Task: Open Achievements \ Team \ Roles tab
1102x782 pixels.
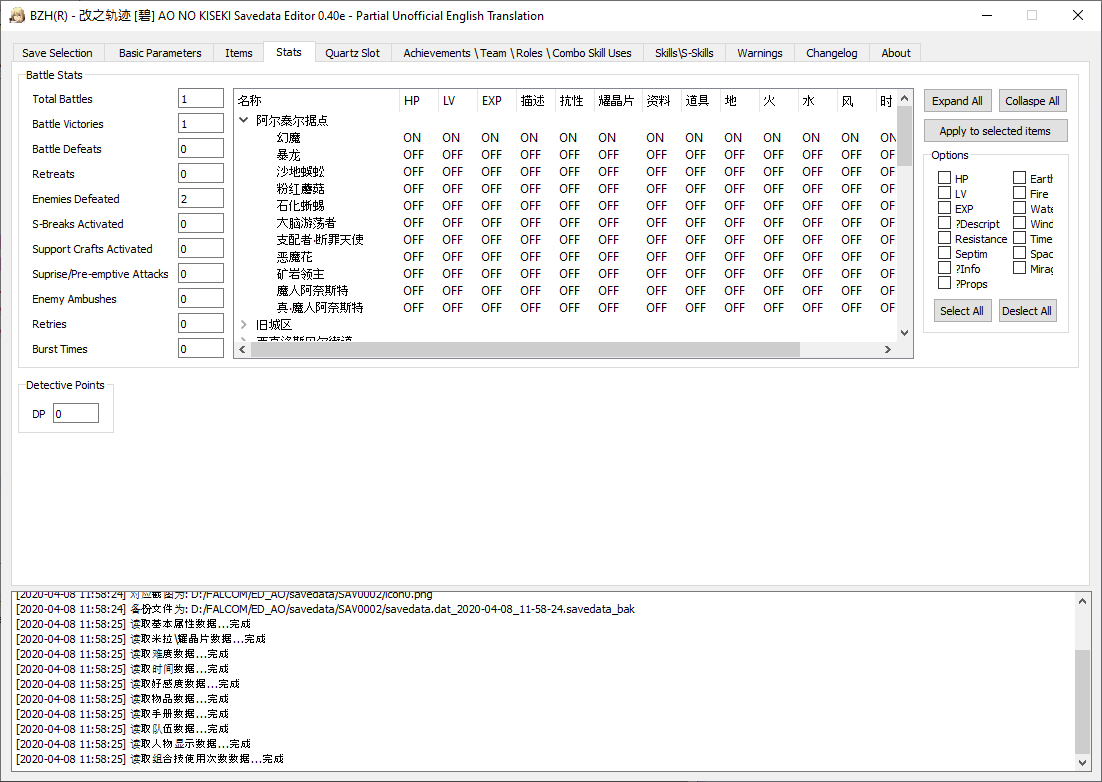Action: click(x=517, y=53)
